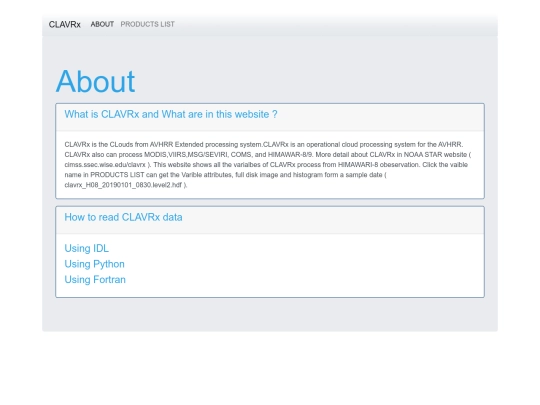The image size is (540, 405).
Task: Open the Using IDL link
Action: [86, 248]
